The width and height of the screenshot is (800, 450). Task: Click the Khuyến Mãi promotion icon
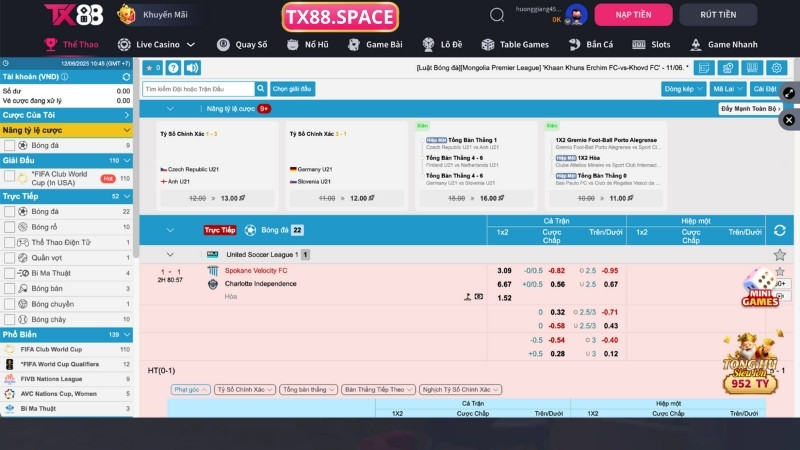[x=126, y=14]
